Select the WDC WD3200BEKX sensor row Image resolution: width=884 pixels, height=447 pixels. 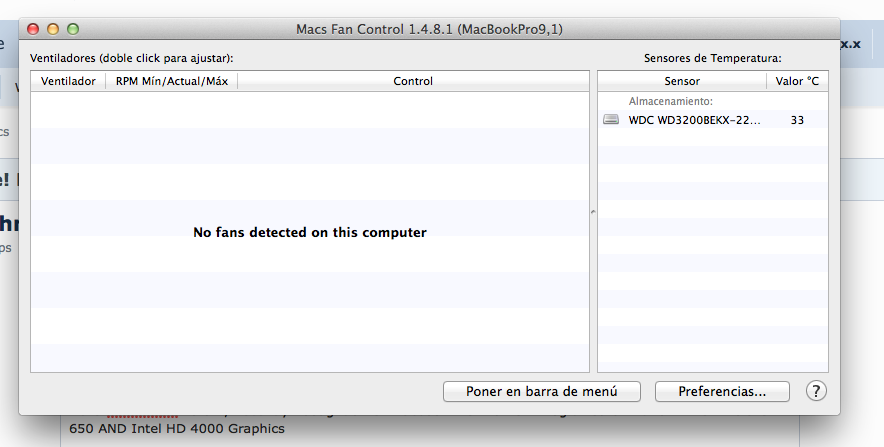point(694,120)
